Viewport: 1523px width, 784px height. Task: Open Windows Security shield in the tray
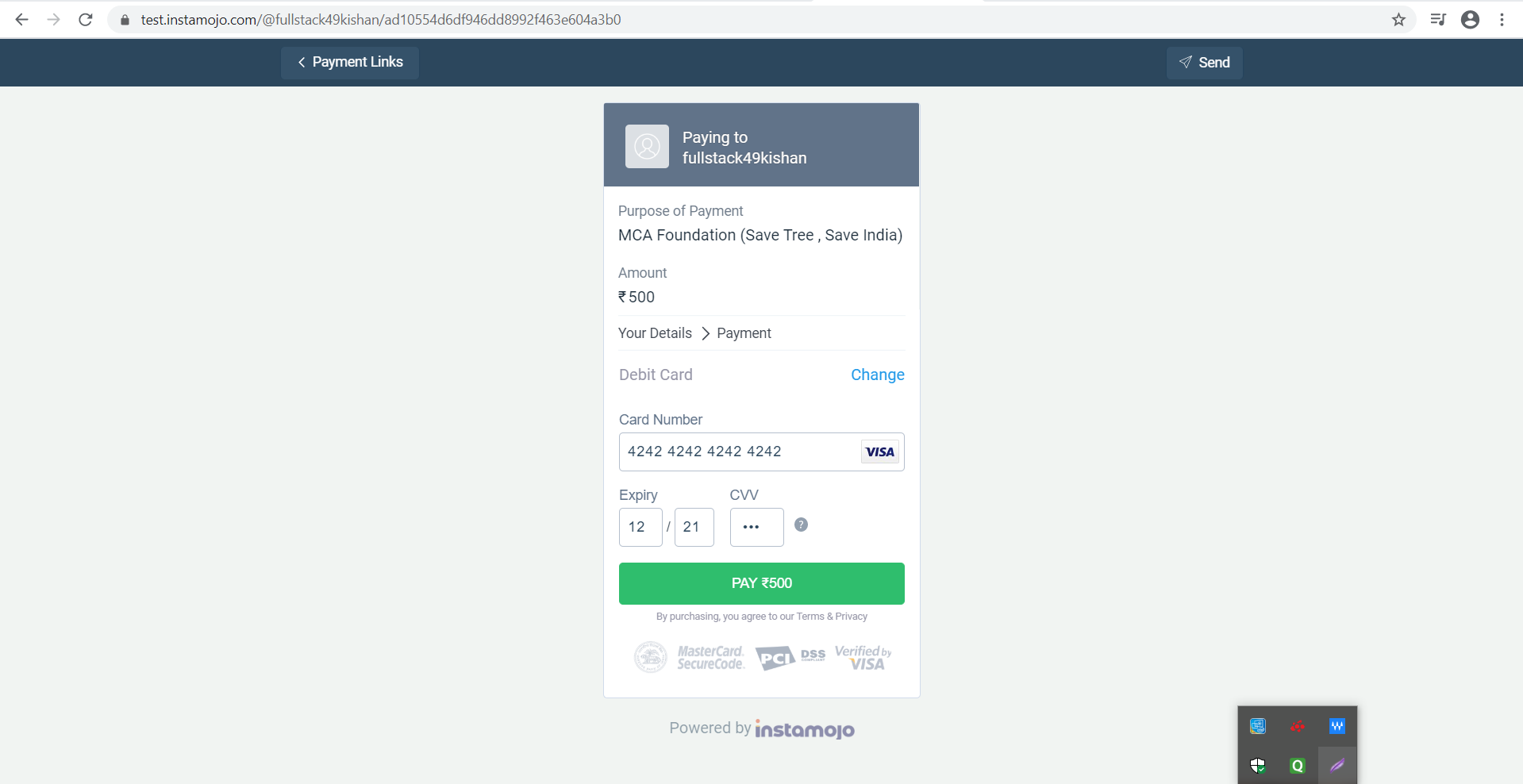[x=1257, y=766]
